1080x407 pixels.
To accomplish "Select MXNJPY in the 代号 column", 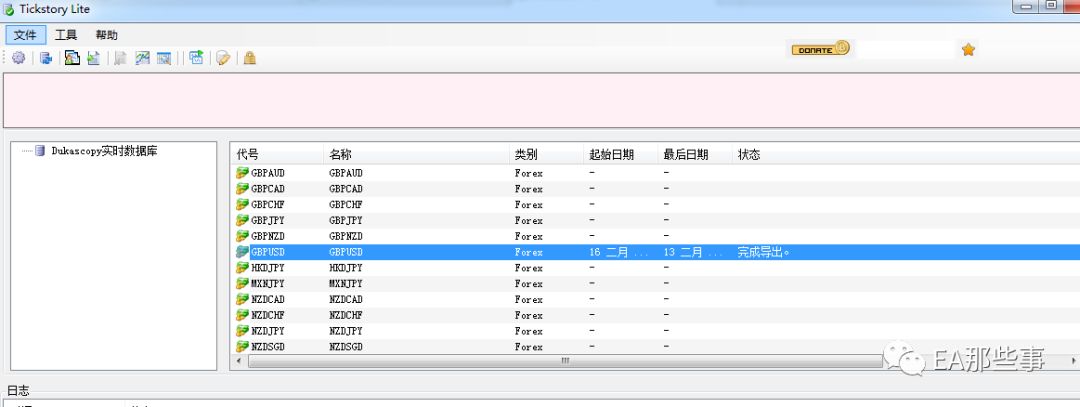I will [x=268, y=284].
